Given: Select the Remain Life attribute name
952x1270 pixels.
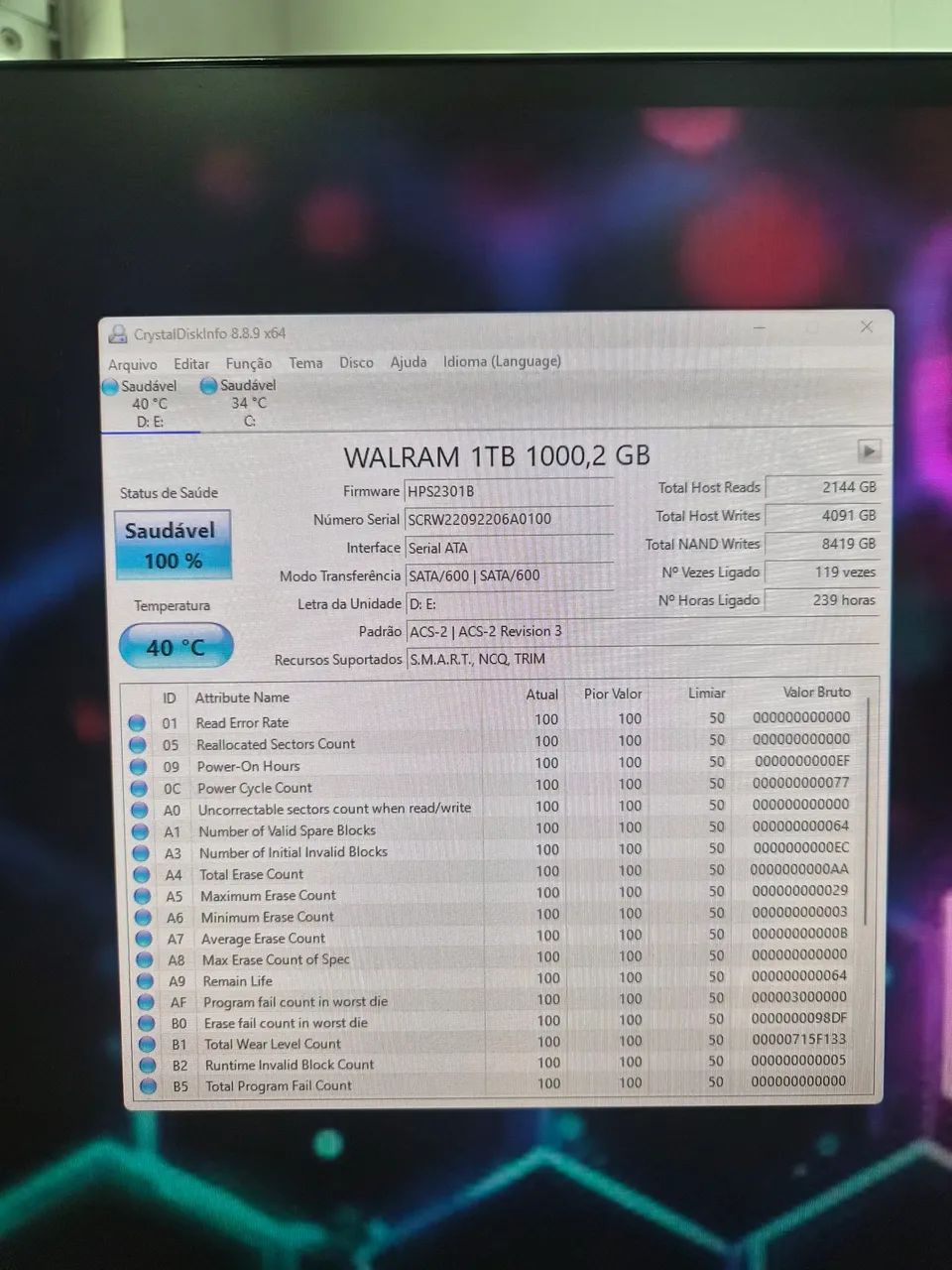Looking at the screenshot, I should 238,981.
